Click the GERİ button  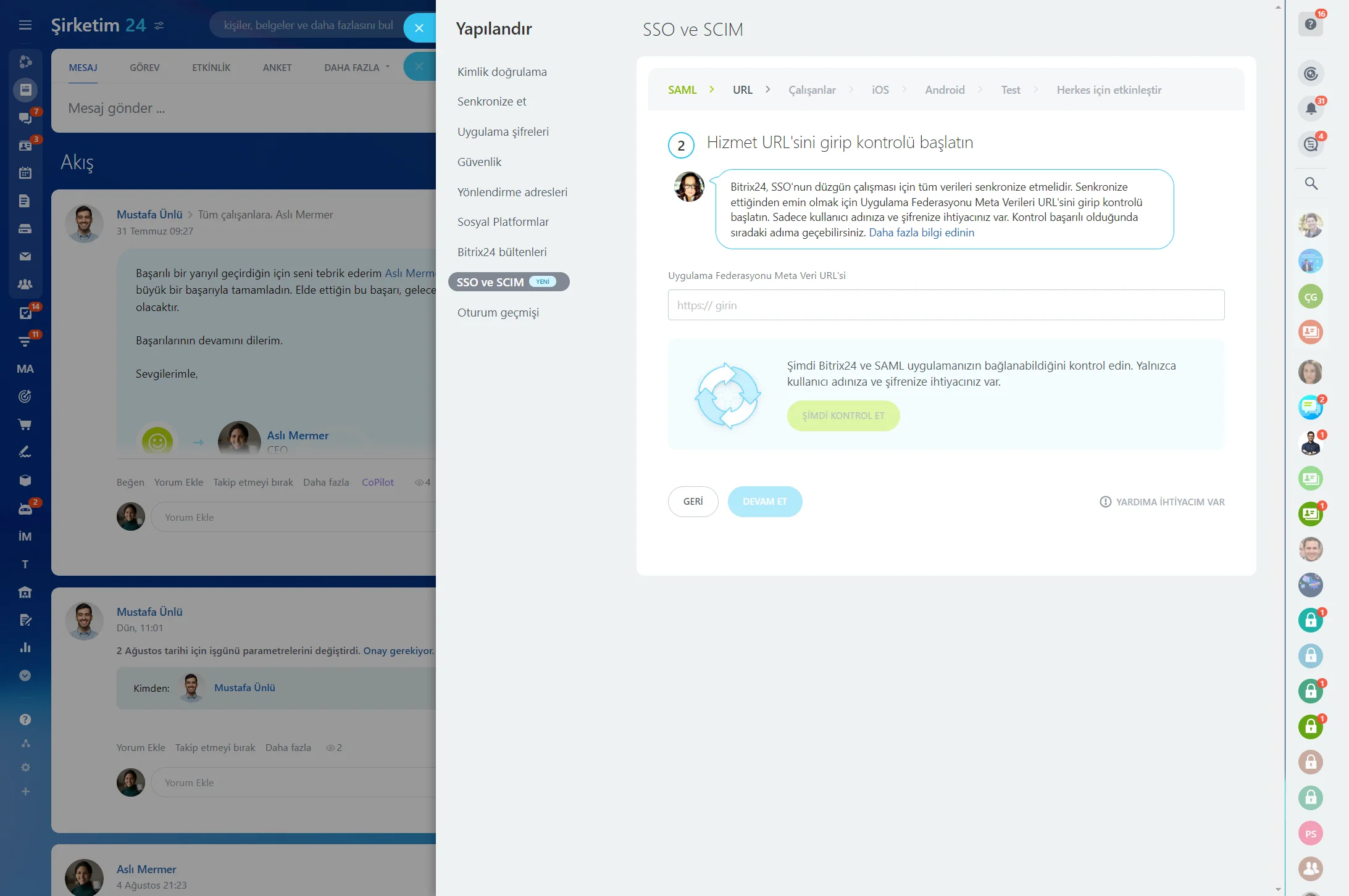[693, 501]
